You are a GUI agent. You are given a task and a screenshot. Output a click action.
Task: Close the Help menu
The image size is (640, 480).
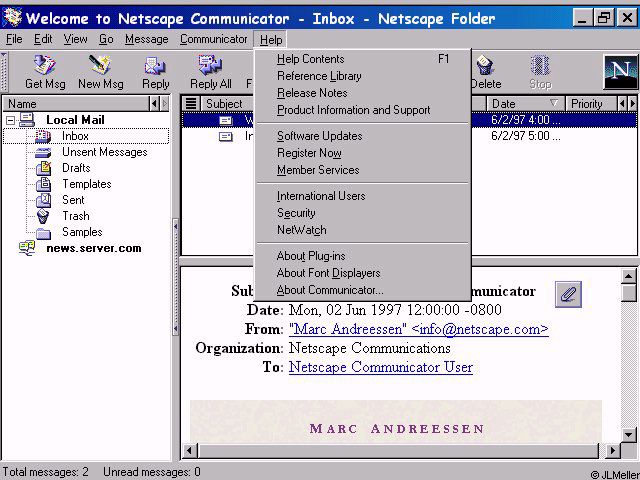coord(271,40)
